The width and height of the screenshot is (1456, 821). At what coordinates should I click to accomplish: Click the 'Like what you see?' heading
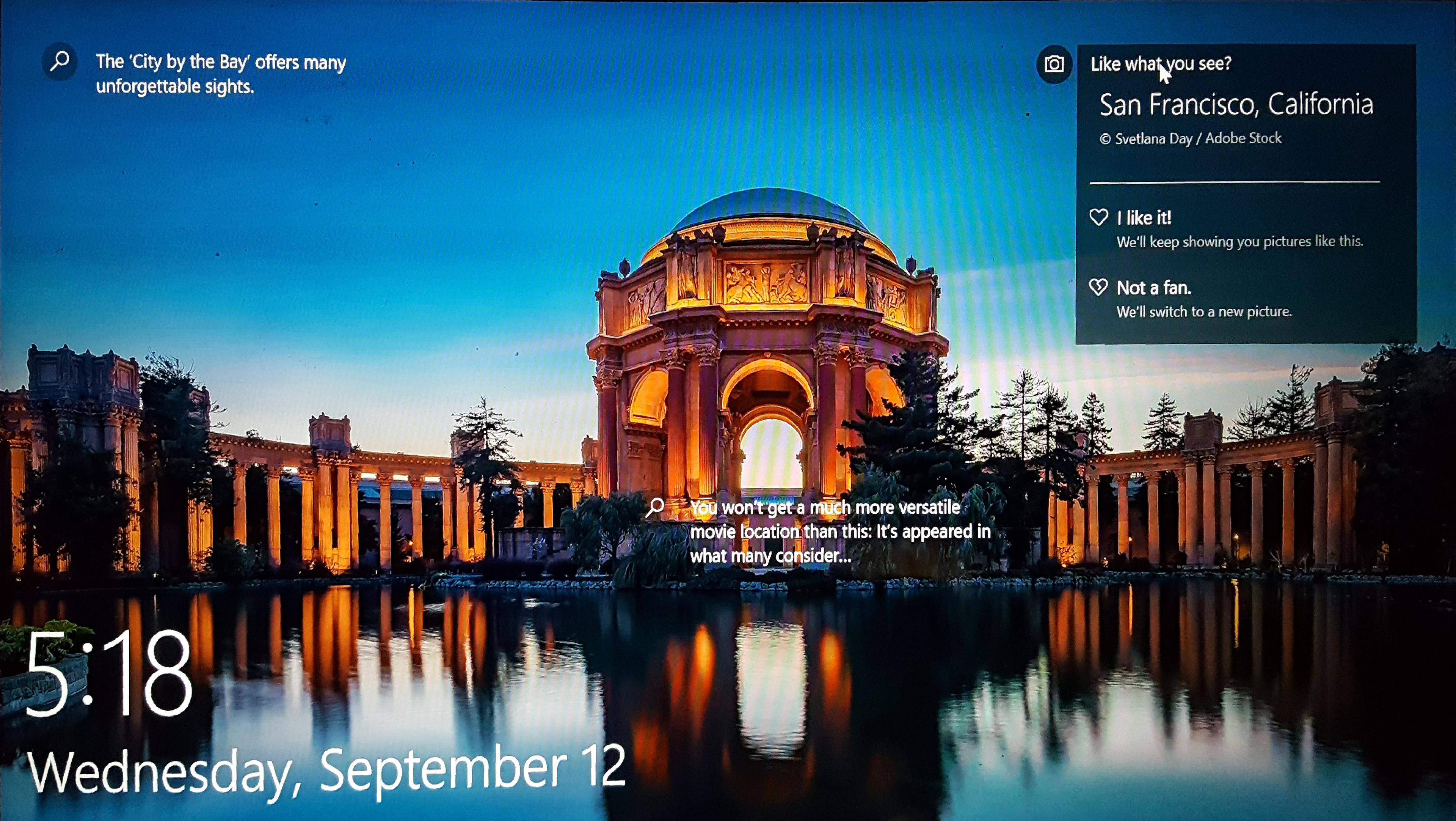[x=1161, y=64]
